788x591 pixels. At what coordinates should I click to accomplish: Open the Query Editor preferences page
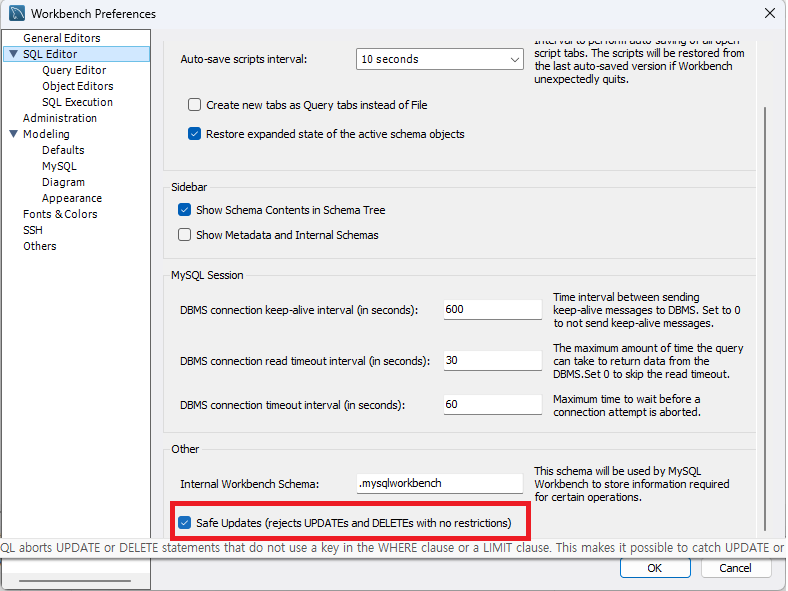click(x=74, y=70)
